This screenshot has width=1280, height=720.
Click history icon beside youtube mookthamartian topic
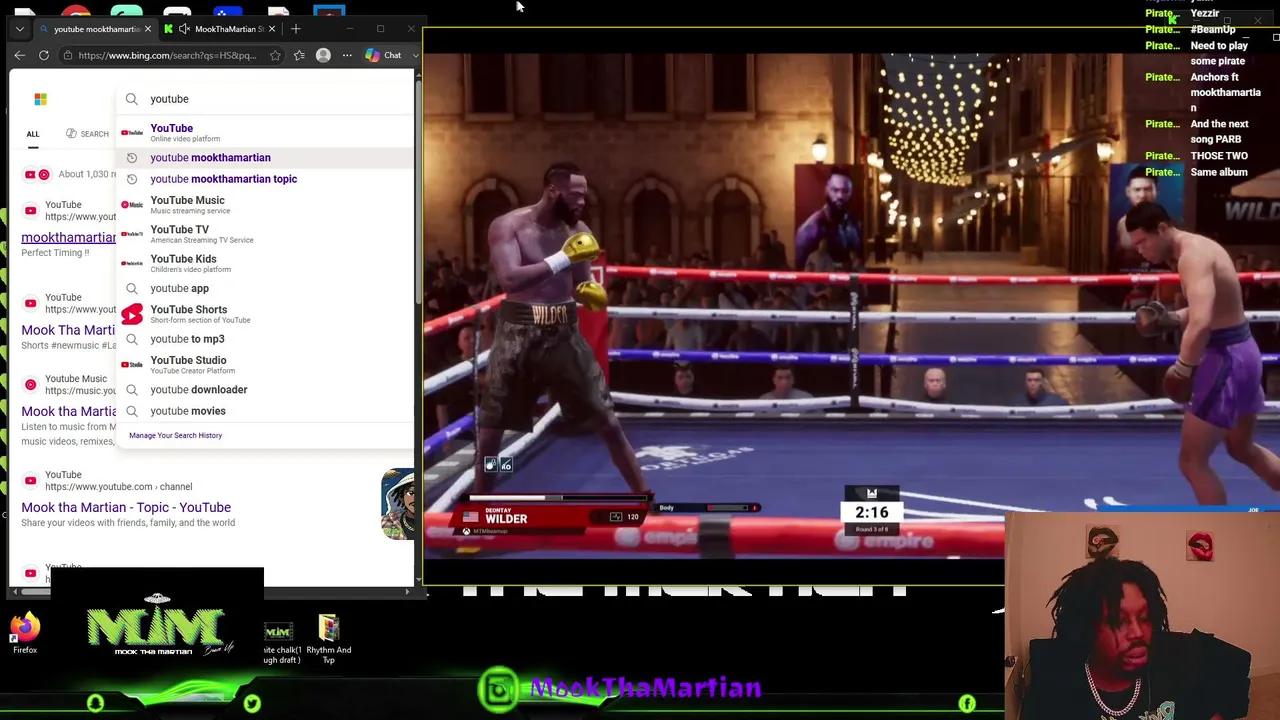click(x=132, y=179)
